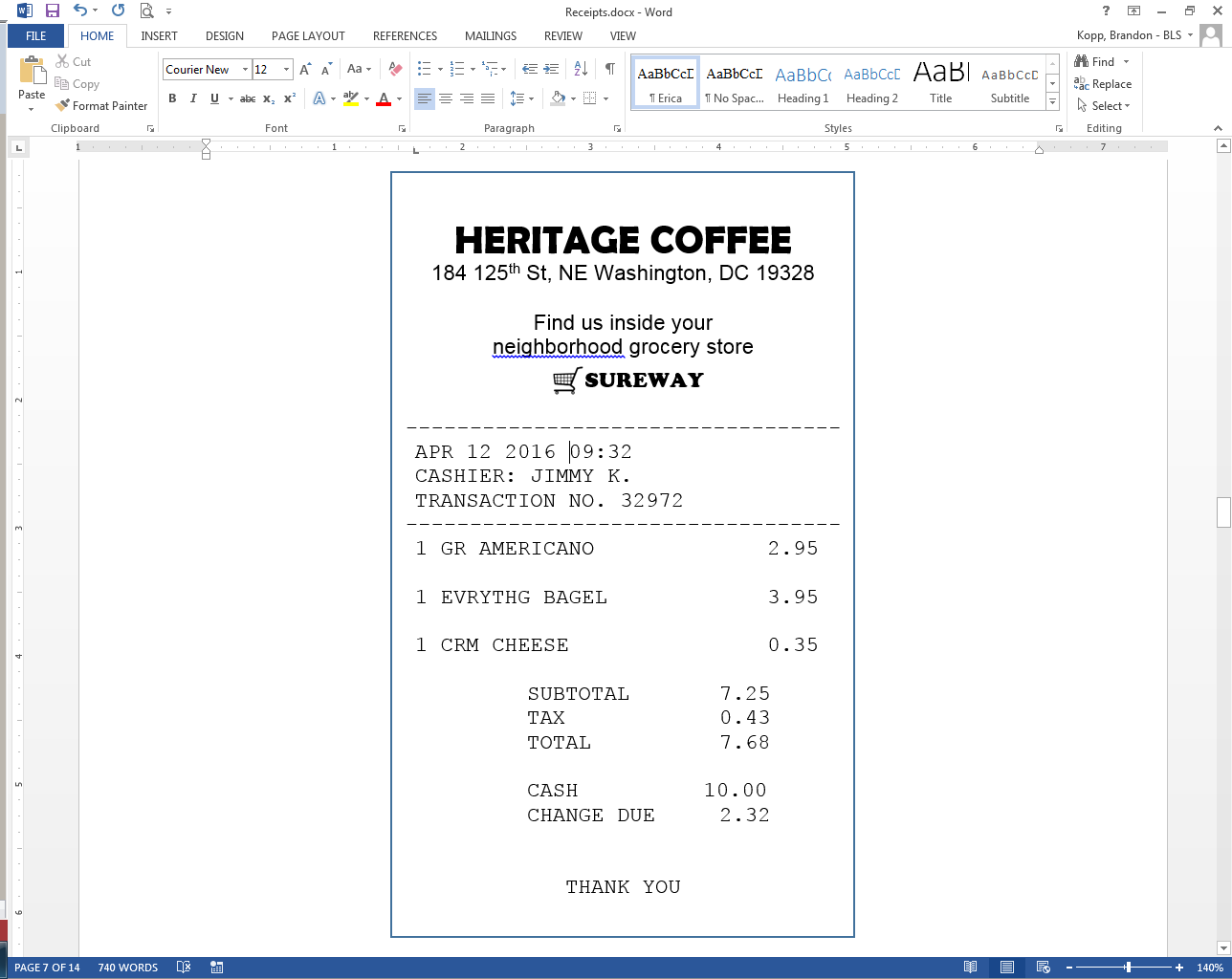Toggle Show/Hide paragraph marks
This screenshot has height=979, width=1232.
609,69
